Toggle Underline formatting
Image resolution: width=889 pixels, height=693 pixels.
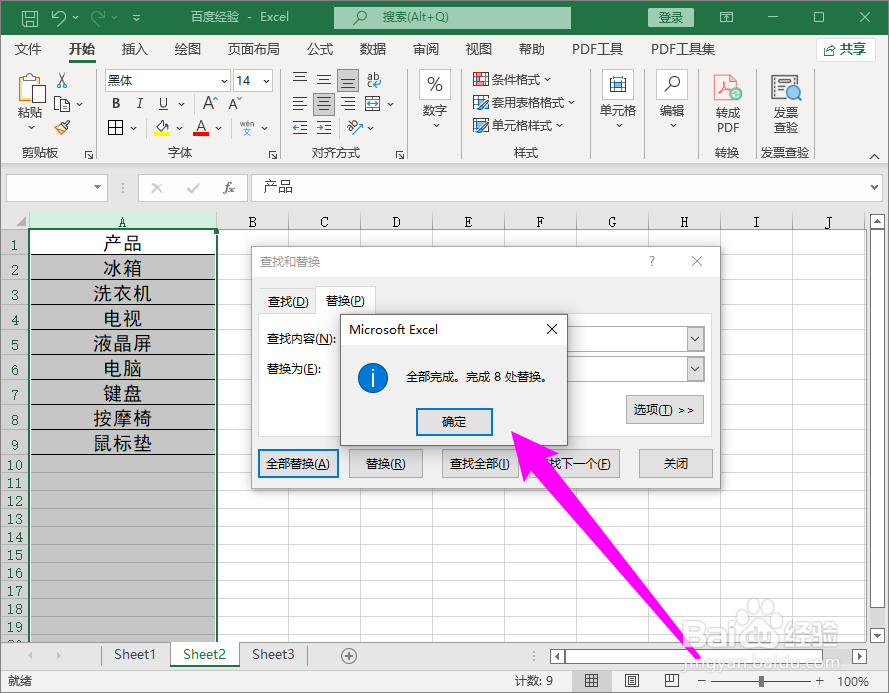[x=163, y=103]
